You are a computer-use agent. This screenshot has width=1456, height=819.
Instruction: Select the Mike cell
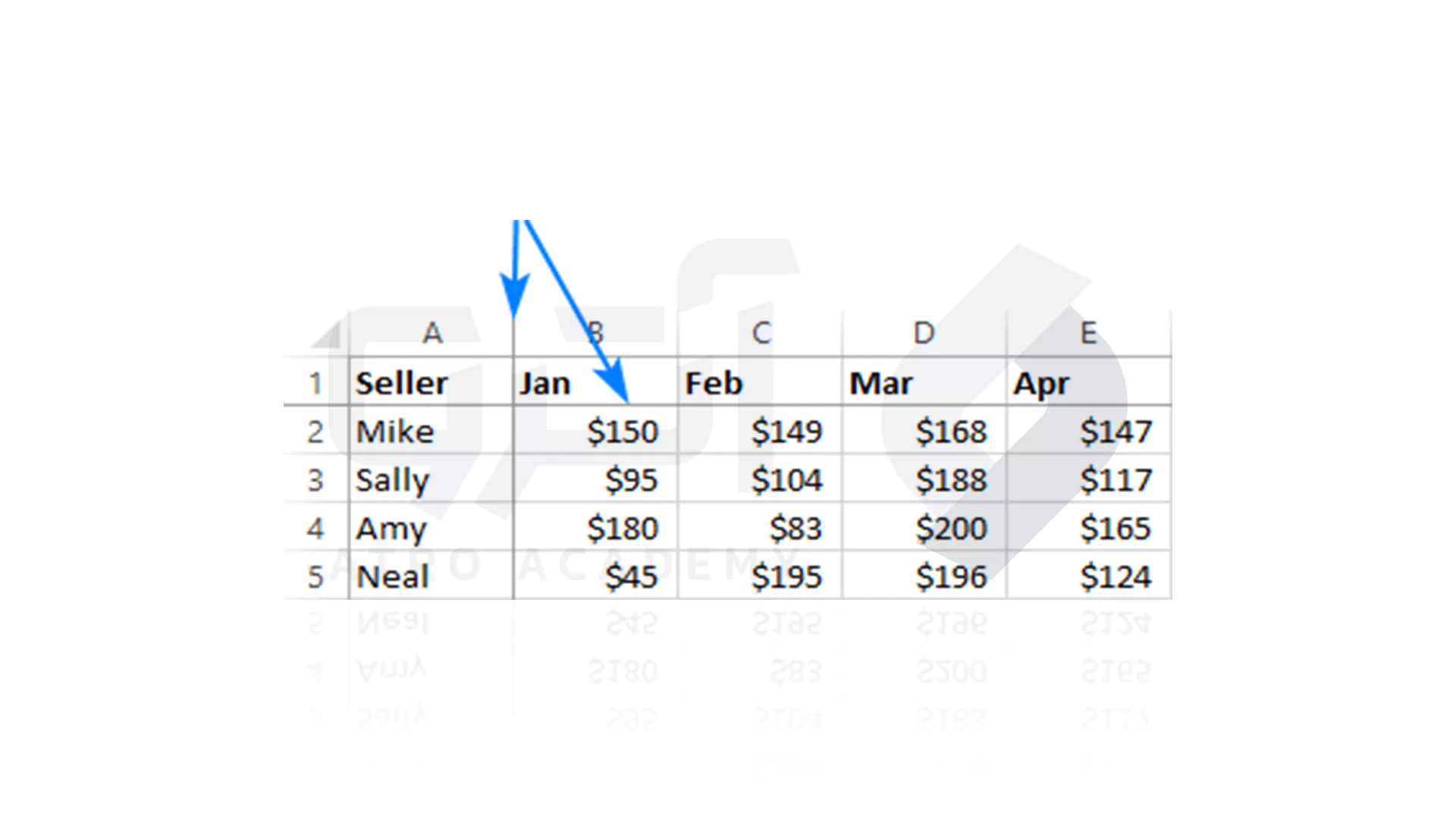click(x=431, y=431)
